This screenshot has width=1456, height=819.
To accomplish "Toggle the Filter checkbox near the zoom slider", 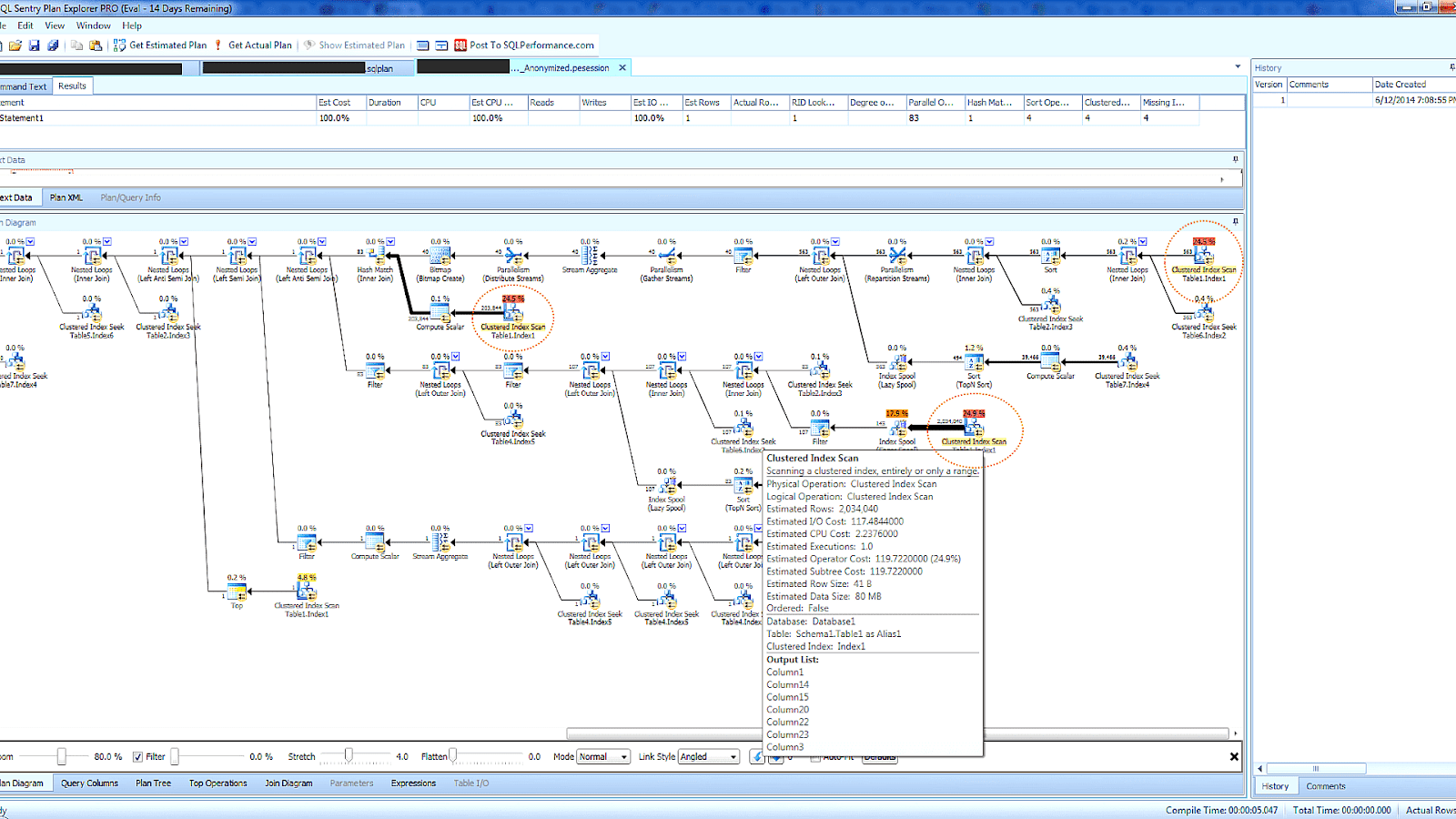I will [x=136, y=756].
